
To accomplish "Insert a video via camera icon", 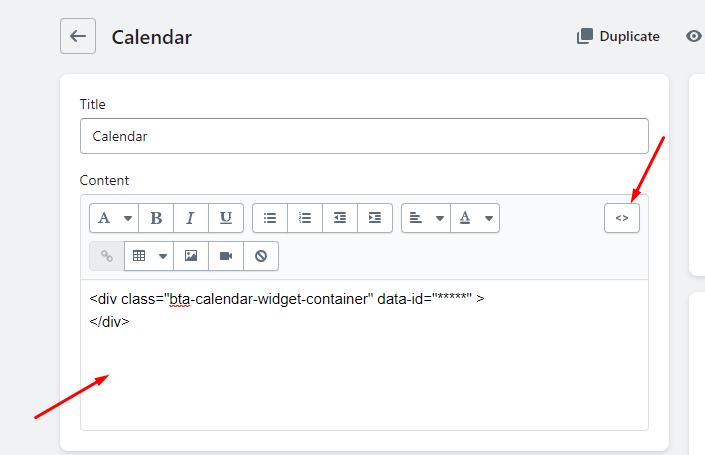I will pos(226,256).
